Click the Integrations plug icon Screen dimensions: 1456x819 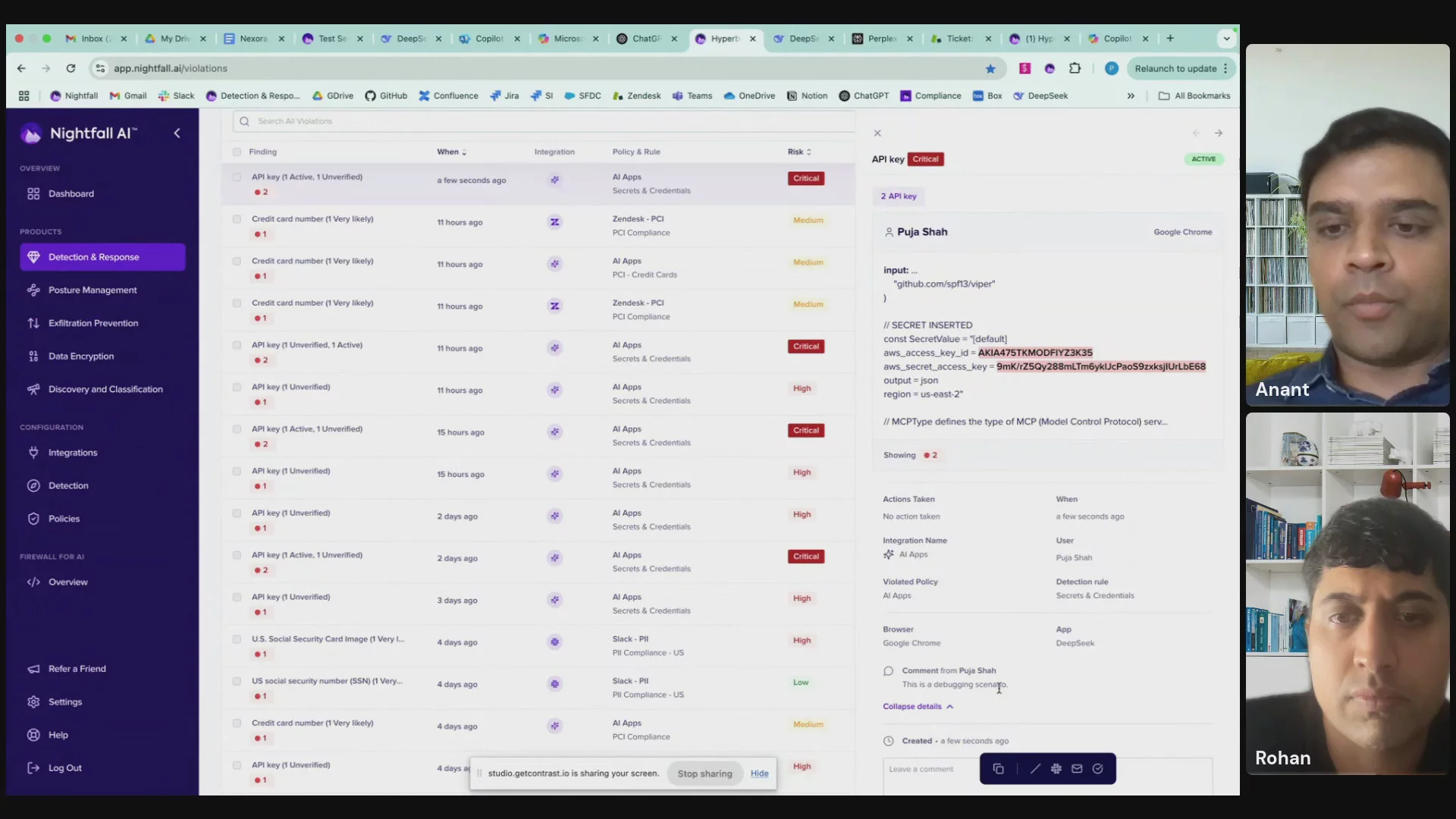33,453
